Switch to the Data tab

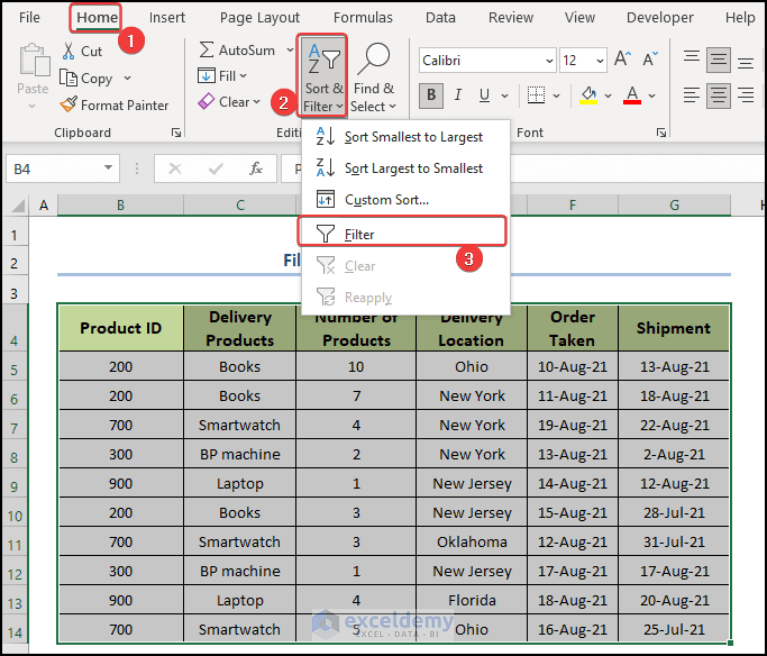pos(440,18)
